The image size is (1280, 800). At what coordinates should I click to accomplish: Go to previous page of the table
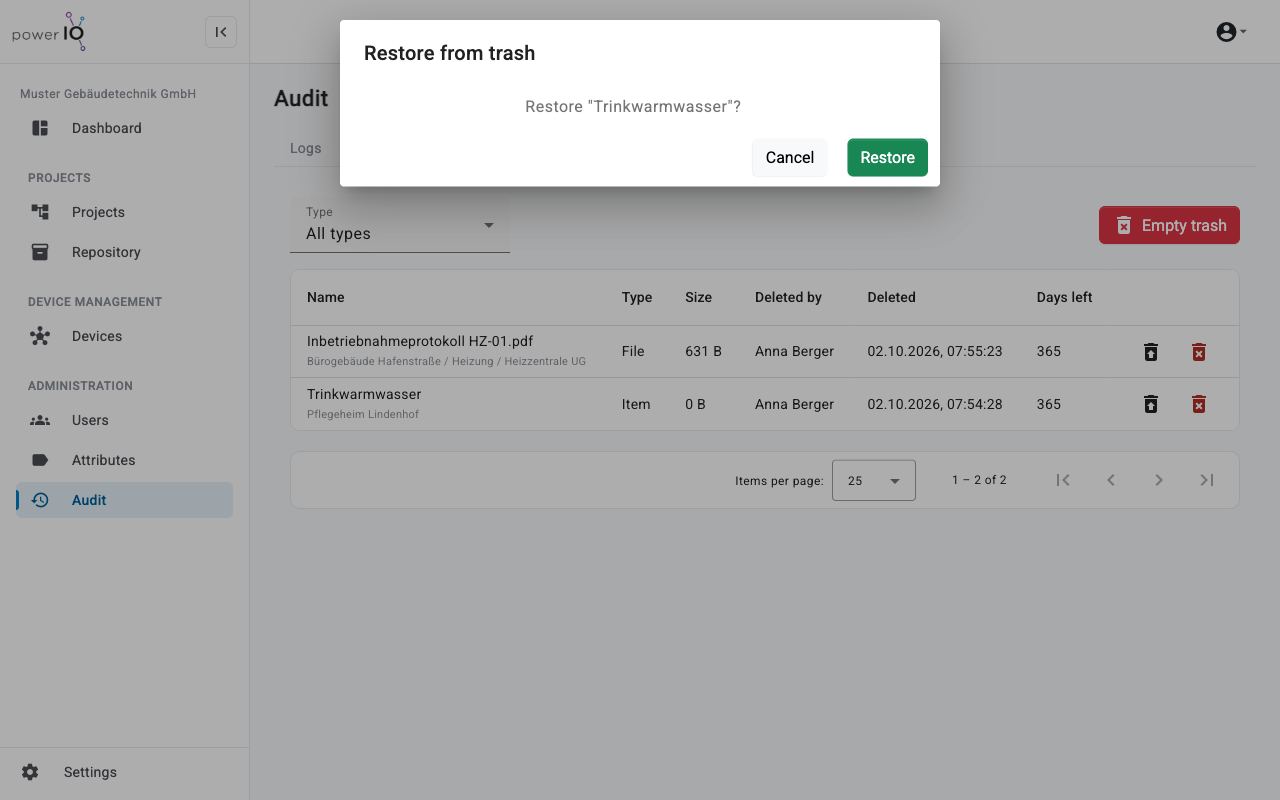coord(1111,480)
